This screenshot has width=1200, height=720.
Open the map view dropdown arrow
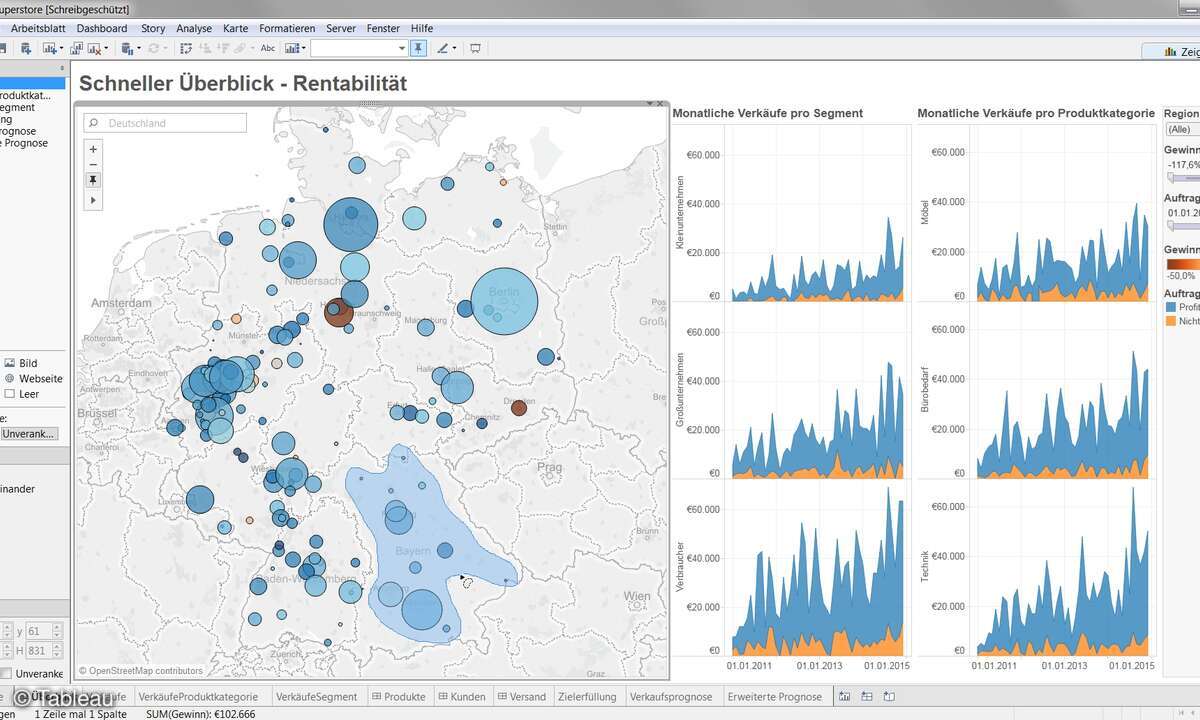649,103
